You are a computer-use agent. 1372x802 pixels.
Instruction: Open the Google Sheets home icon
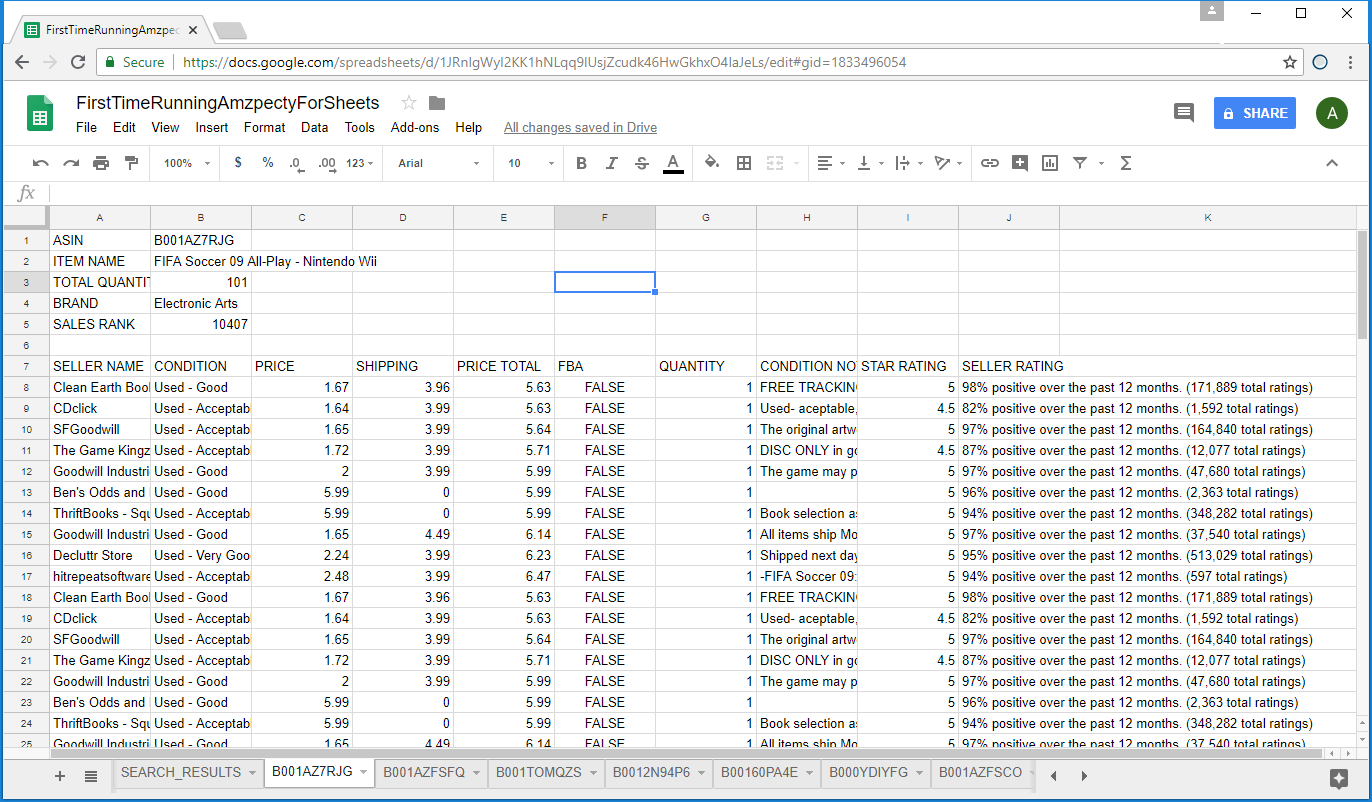[40, 113]
